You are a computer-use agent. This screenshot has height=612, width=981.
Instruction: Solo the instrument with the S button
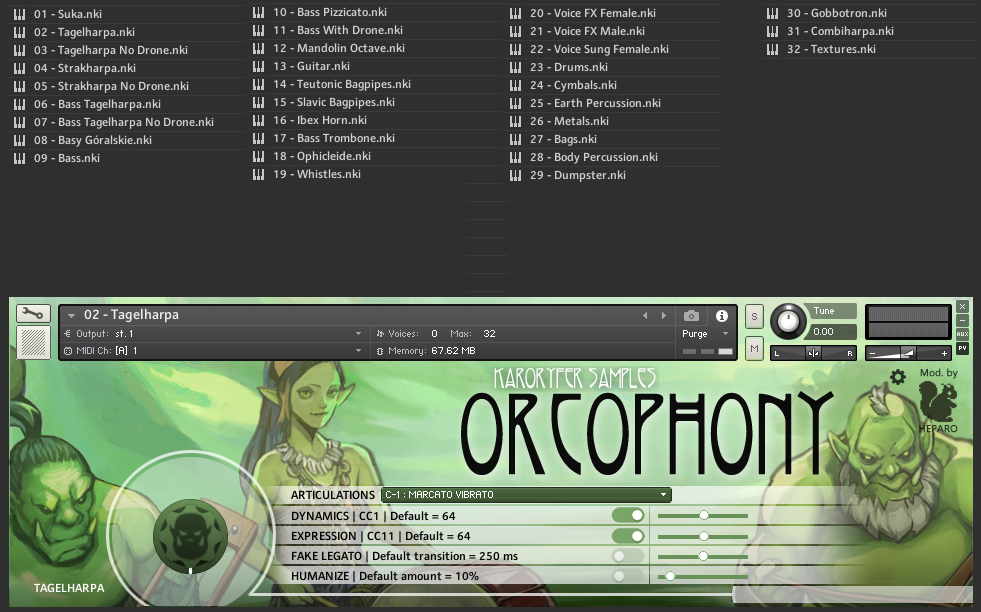coord(755,317)
